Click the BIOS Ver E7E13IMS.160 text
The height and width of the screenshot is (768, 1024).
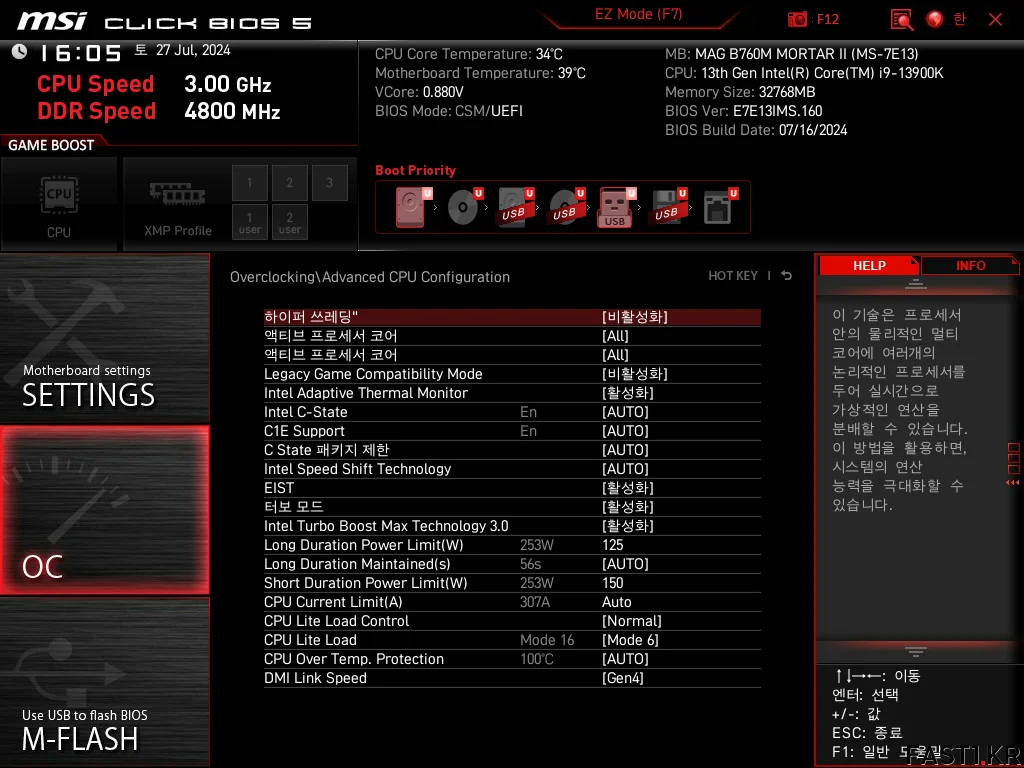[x=743, y=111]
